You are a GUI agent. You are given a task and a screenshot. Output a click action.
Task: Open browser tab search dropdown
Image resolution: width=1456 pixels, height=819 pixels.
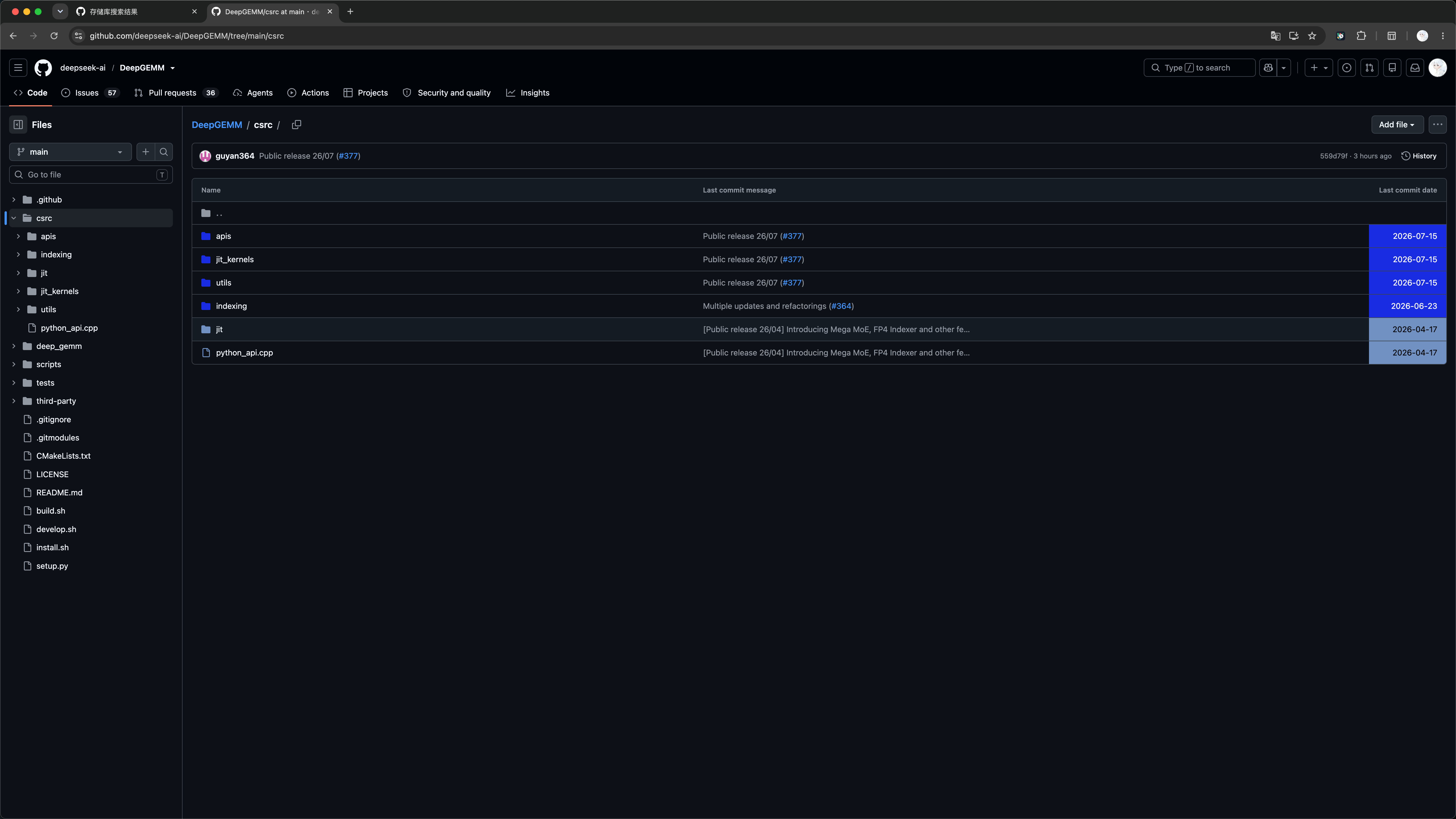tap(60, 11)
